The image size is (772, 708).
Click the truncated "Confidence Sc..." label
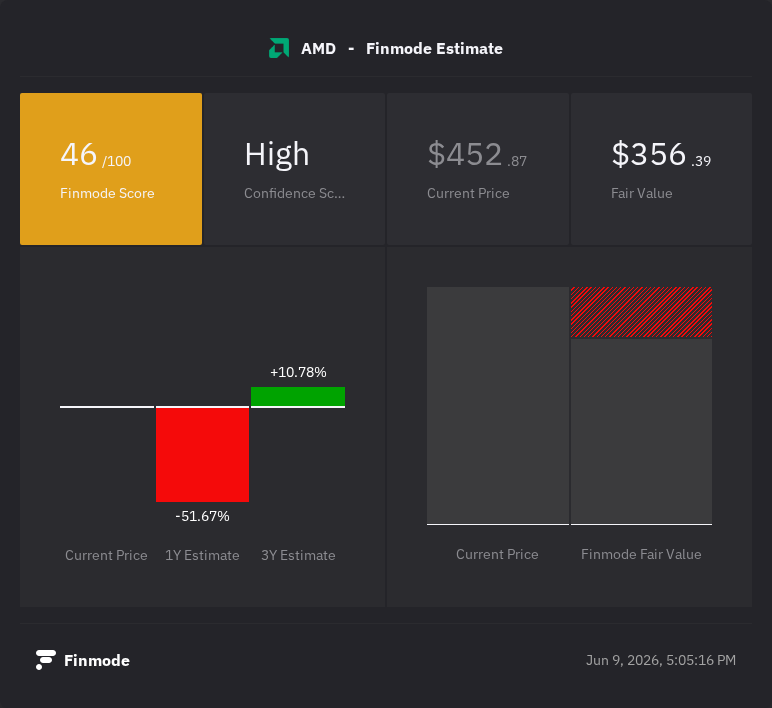[294, 193]
